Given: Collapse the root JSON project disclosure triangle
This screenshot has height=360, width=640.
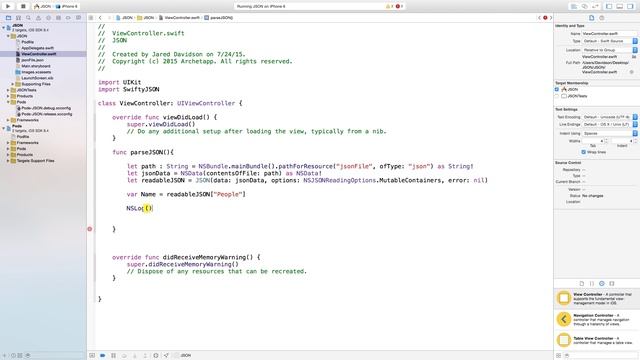Looking at the screenshot, I should [x=4, y=28].
